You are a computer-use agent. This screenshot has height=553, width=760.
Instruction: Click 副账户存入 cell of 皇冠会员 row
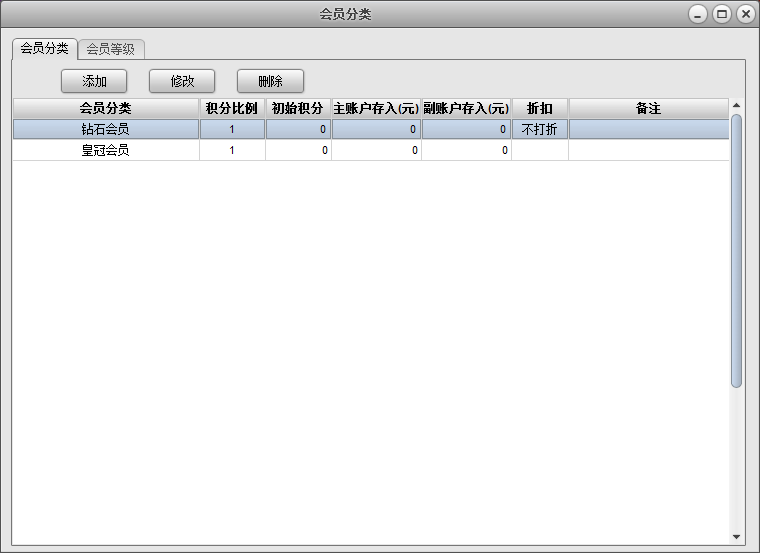(466, 150)
